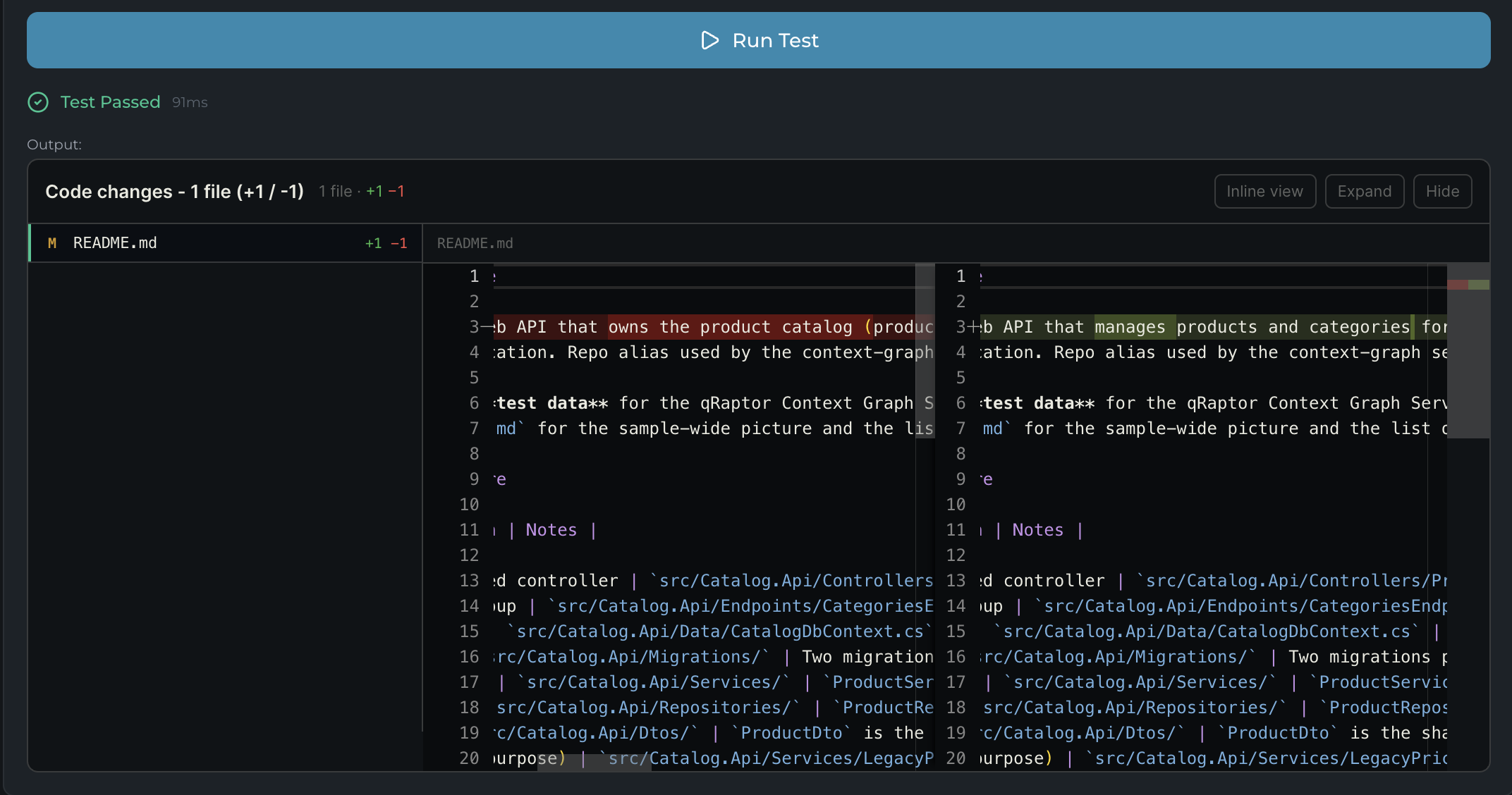This screenshot has height=795, width=1512.
Task: Click 'Test Passed' status text
Action: pyautogui.click(x=110, y=102)
